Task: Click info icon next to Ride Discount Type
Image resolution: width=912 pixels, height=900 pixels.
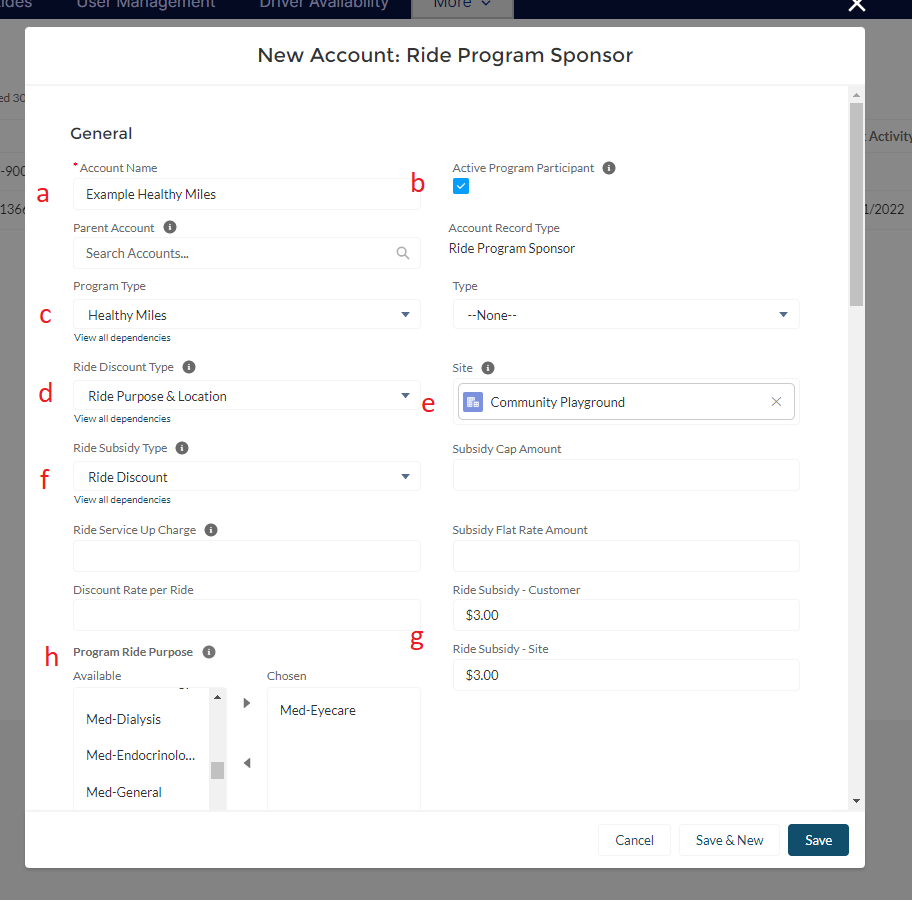Action: coord(189,367)
